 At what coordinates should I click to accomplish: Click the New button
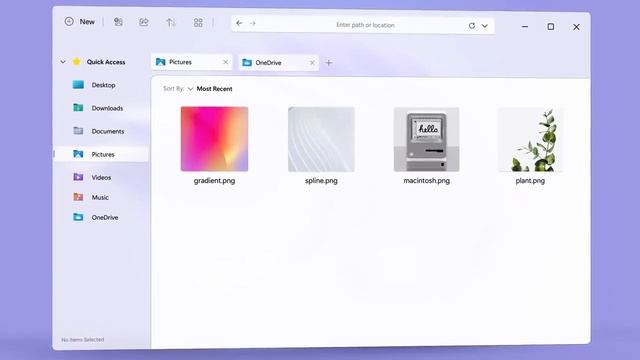[x=80, y=22]
